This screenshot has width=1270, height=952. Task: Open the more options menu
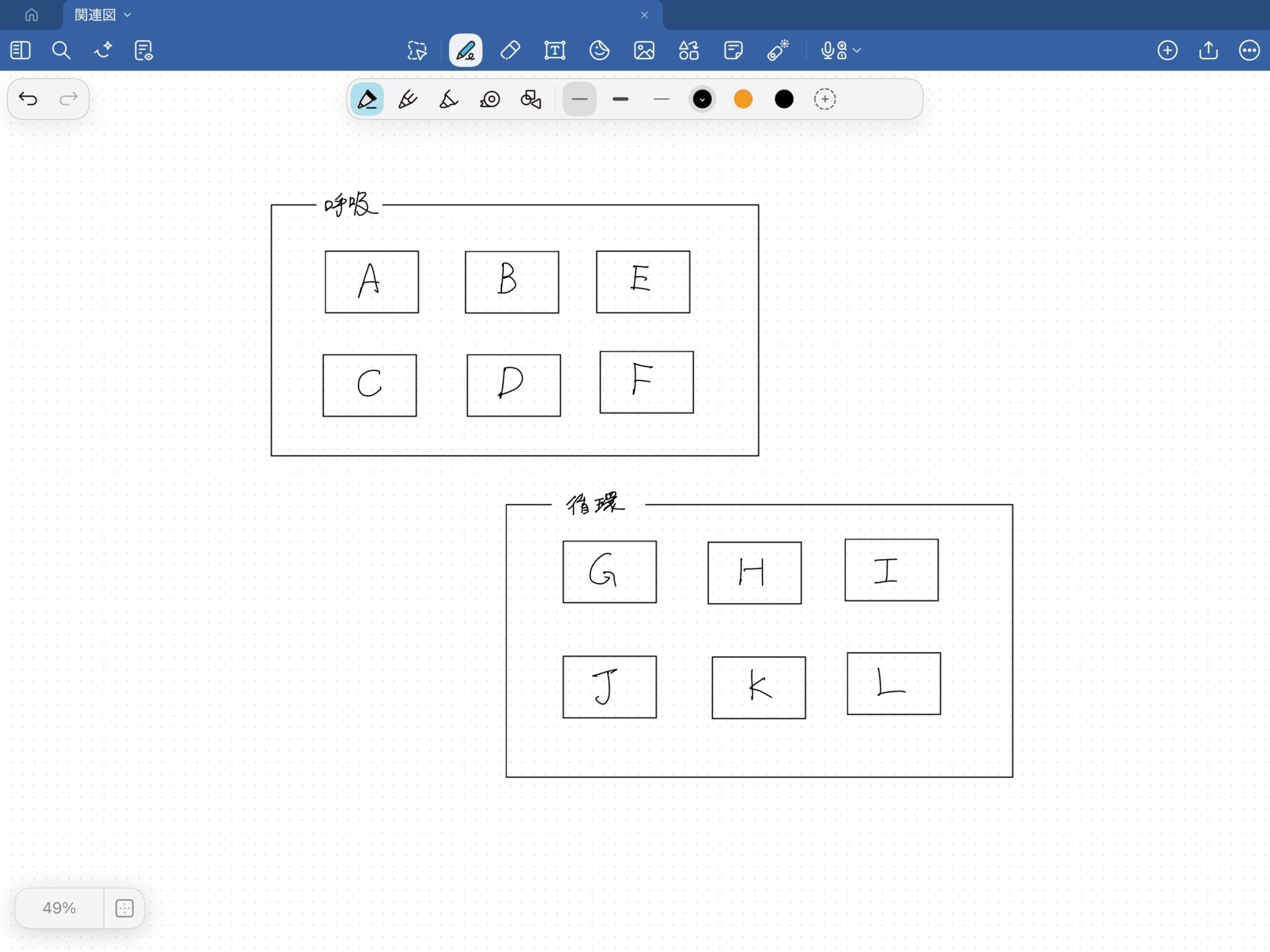click(1249, 50)
